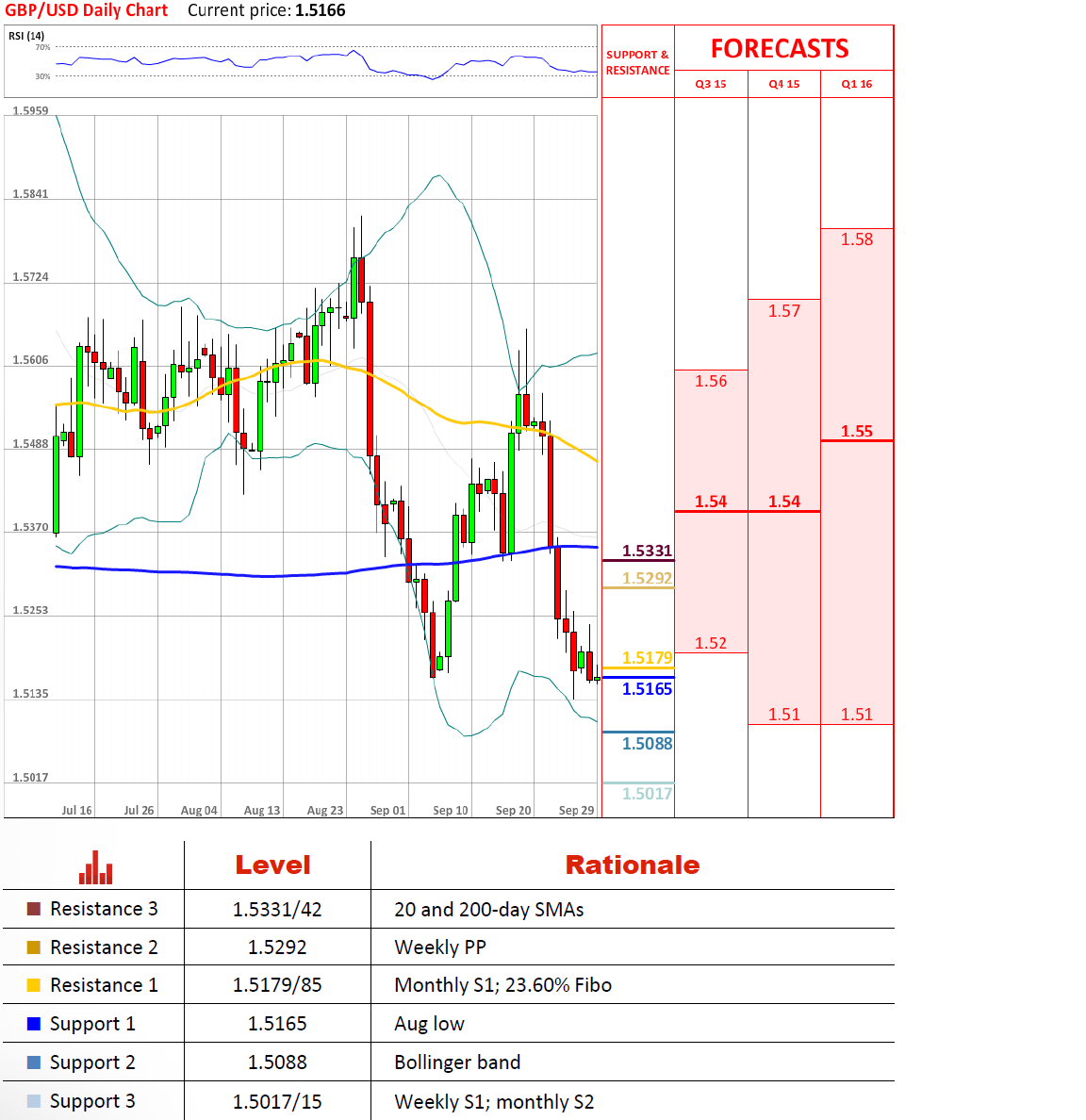1086x1120 pixels.
Task: Click the Rationale table column header
Action: pyautogui.click(x=633, y=865)
